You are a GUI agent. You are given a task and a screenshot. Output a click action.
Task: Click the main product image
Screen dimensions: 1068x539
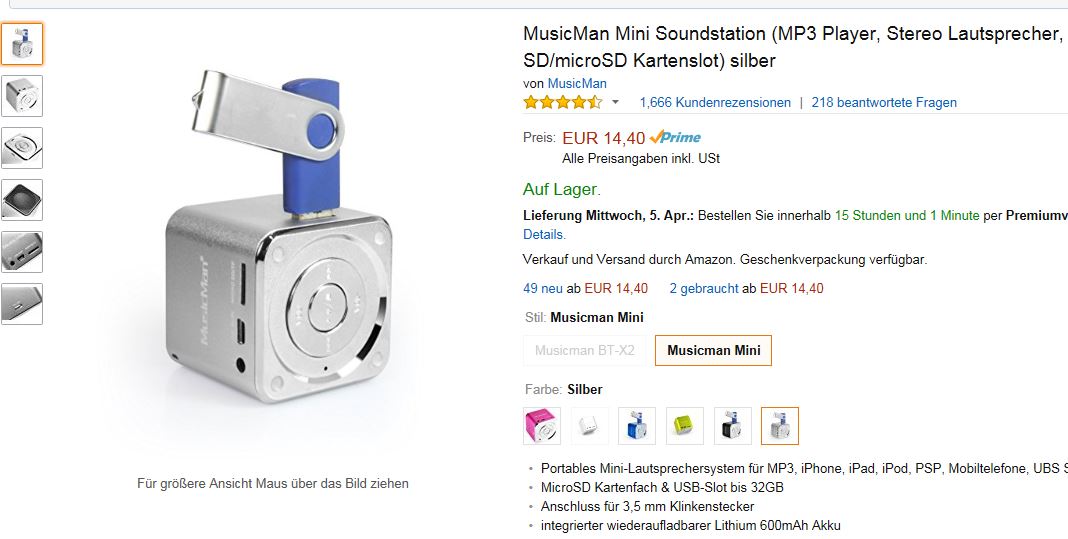point(270,250)
